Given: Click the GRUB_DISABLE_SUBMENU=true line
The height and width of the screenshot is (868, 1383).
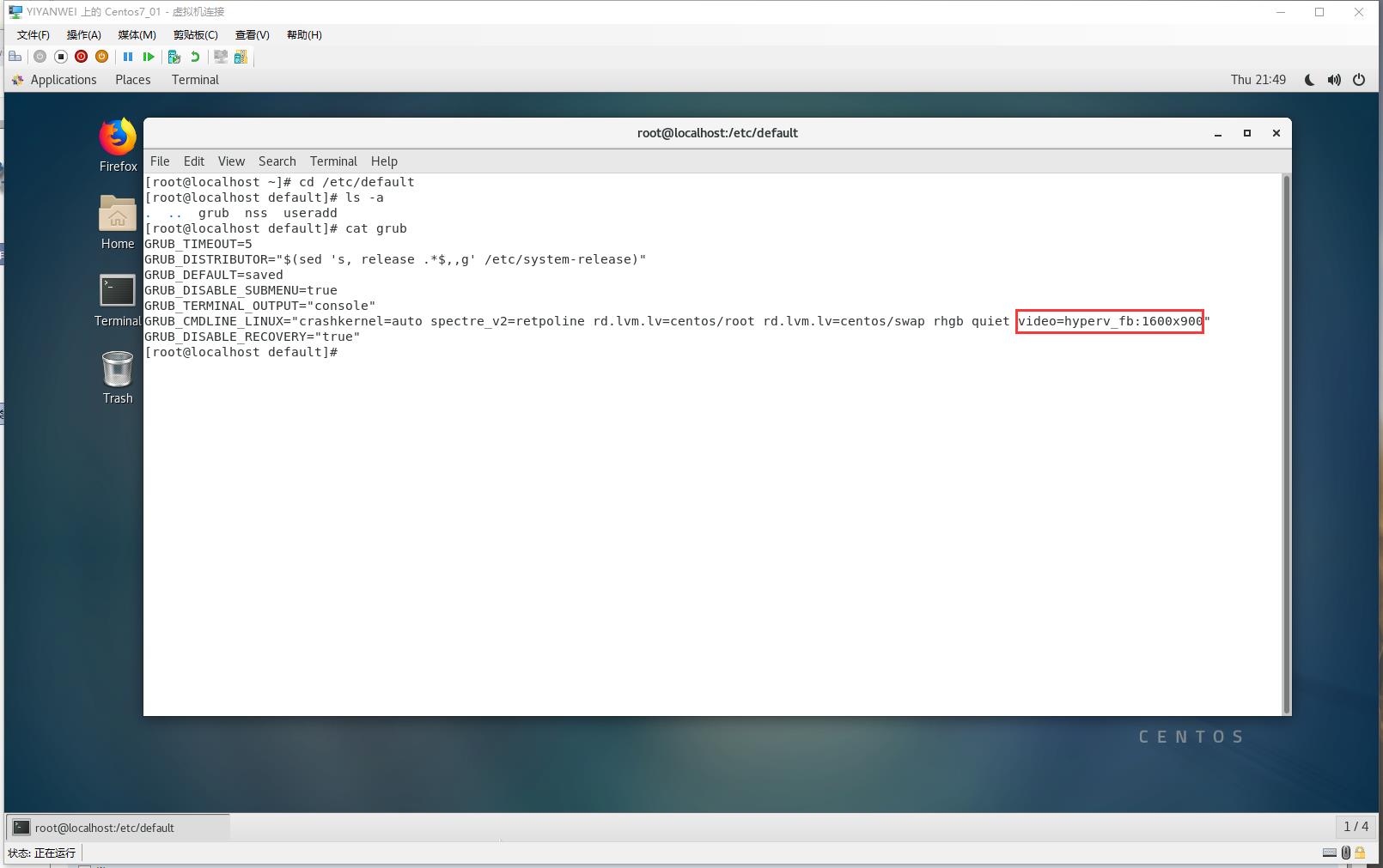Looking at the screenshot, I should pyautogui.click(x=241, y=290).
